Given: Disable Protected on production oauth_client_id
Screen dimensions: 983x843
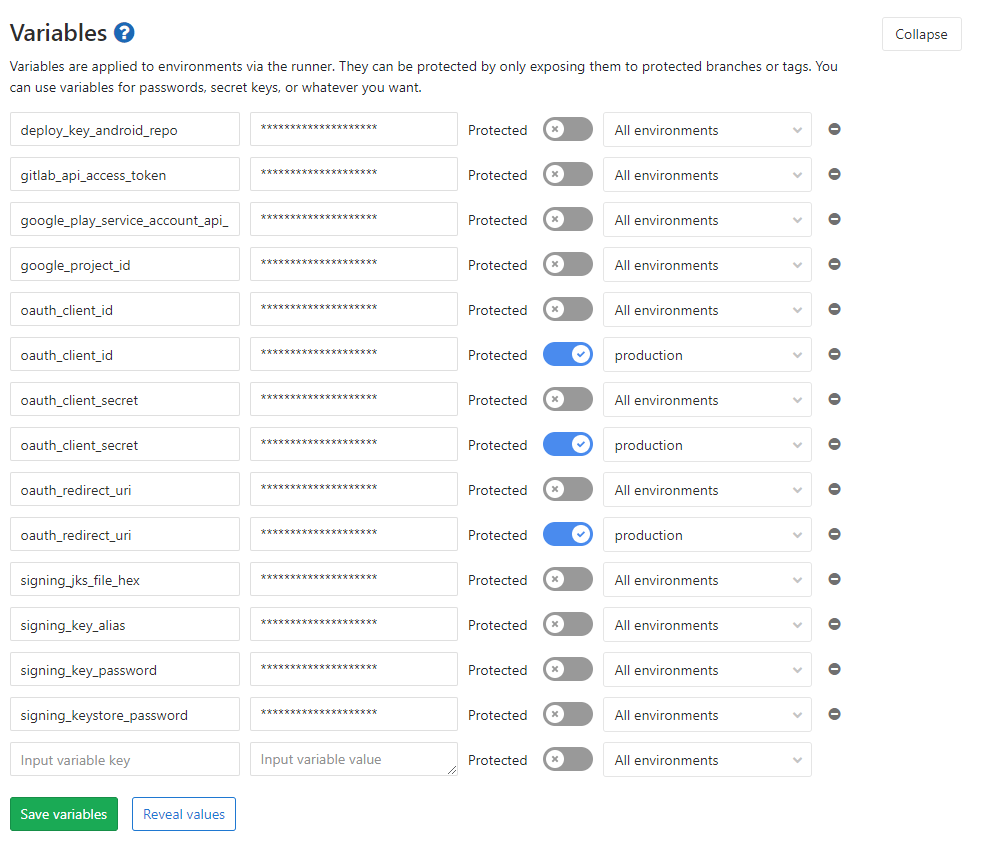Looking at the screenshot, I should point(567,354).
